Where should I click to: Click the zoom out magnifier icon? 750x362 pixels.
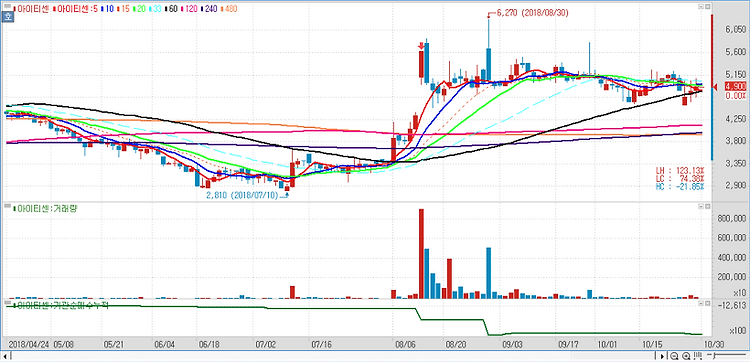tap(674, 356)
